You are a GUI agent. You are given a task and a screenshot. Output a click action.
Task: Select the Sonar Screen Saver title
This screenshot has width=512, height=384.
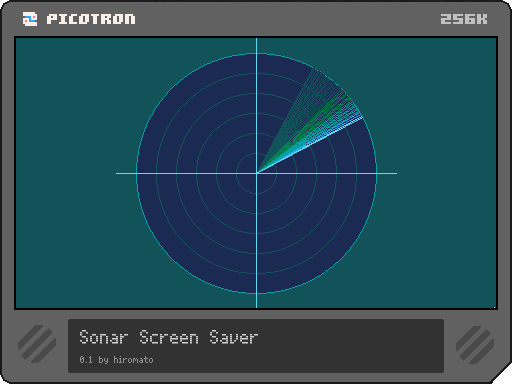[169, 337]
